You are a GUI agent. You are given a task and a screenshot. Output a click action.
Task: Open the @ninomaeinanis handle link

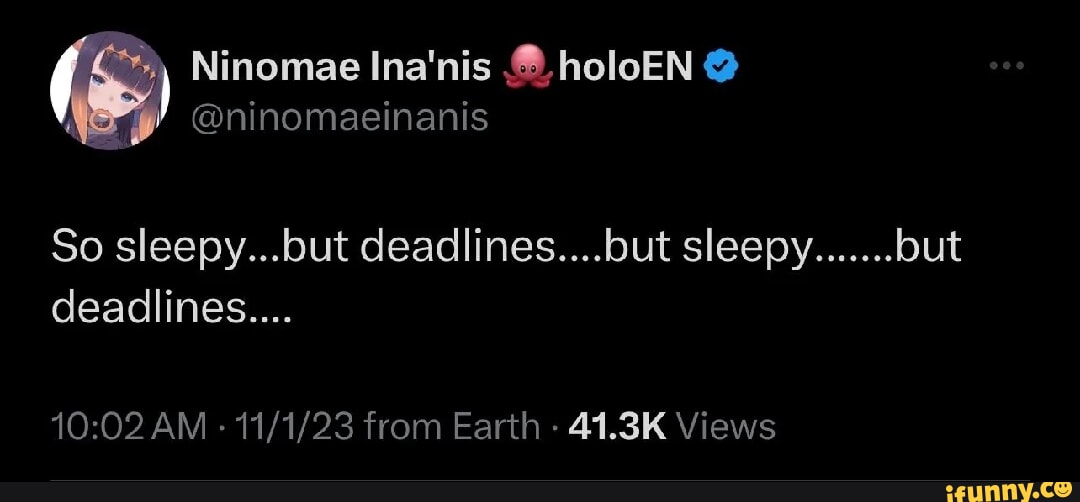click(338, 118)
